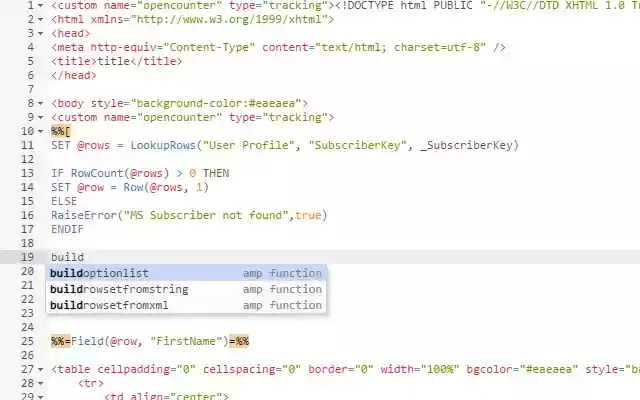Click line number 11 in gutter
Viewport: 640px width, 400px height.
tap(27, 145)
